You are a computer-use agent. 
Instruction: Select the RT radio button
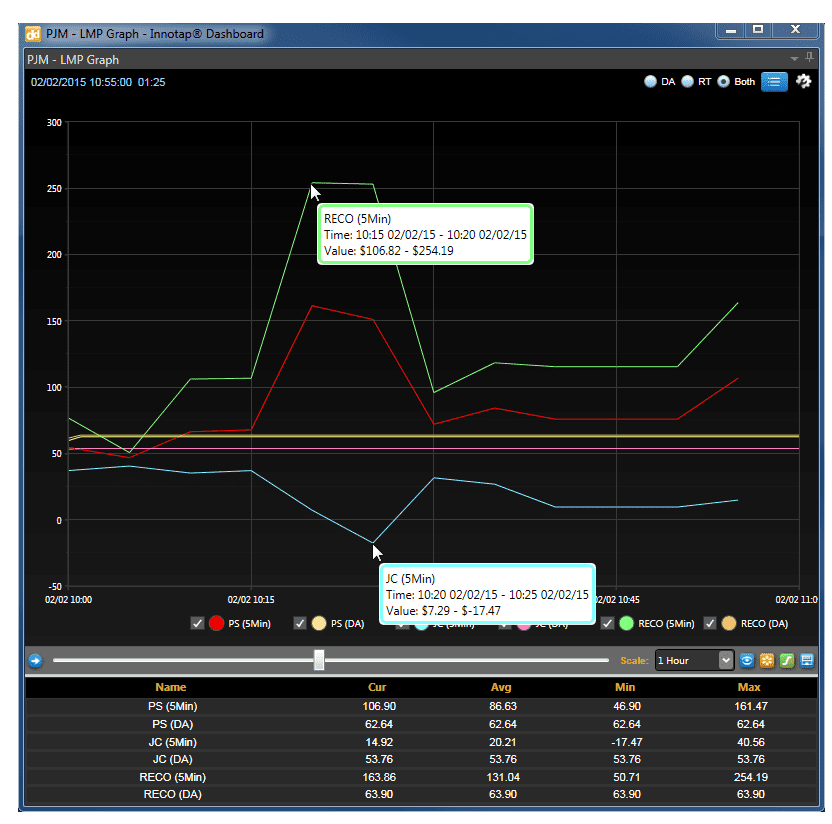(687, 82)
